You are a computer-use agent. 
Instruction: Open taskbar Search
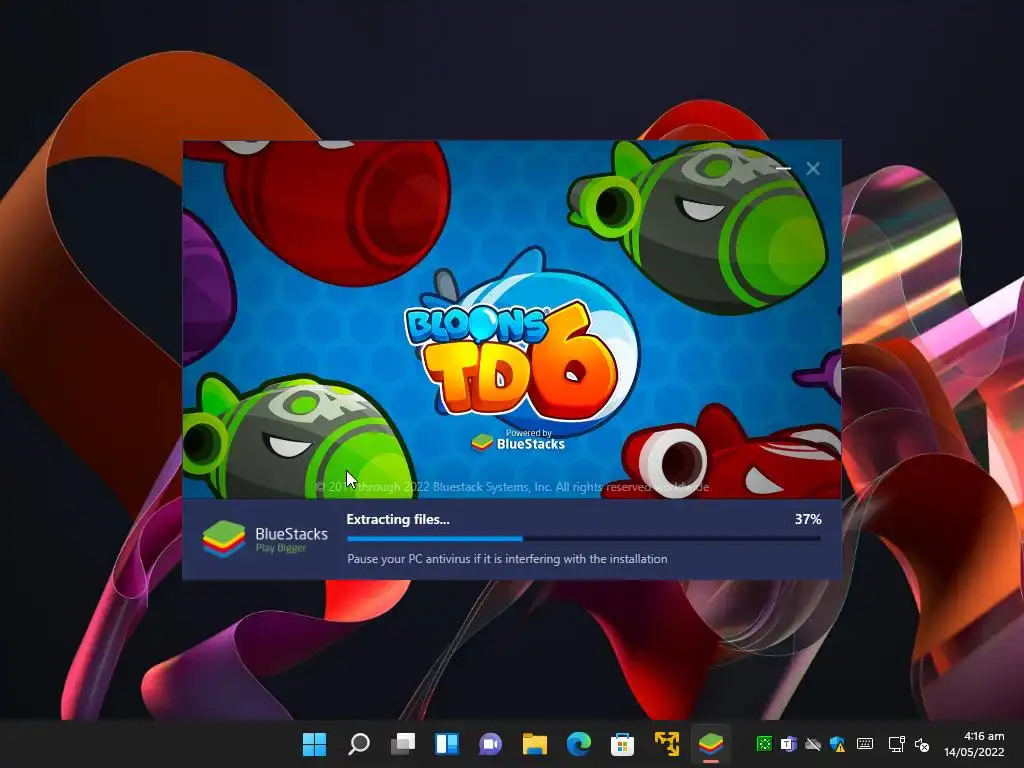[359, 744]
